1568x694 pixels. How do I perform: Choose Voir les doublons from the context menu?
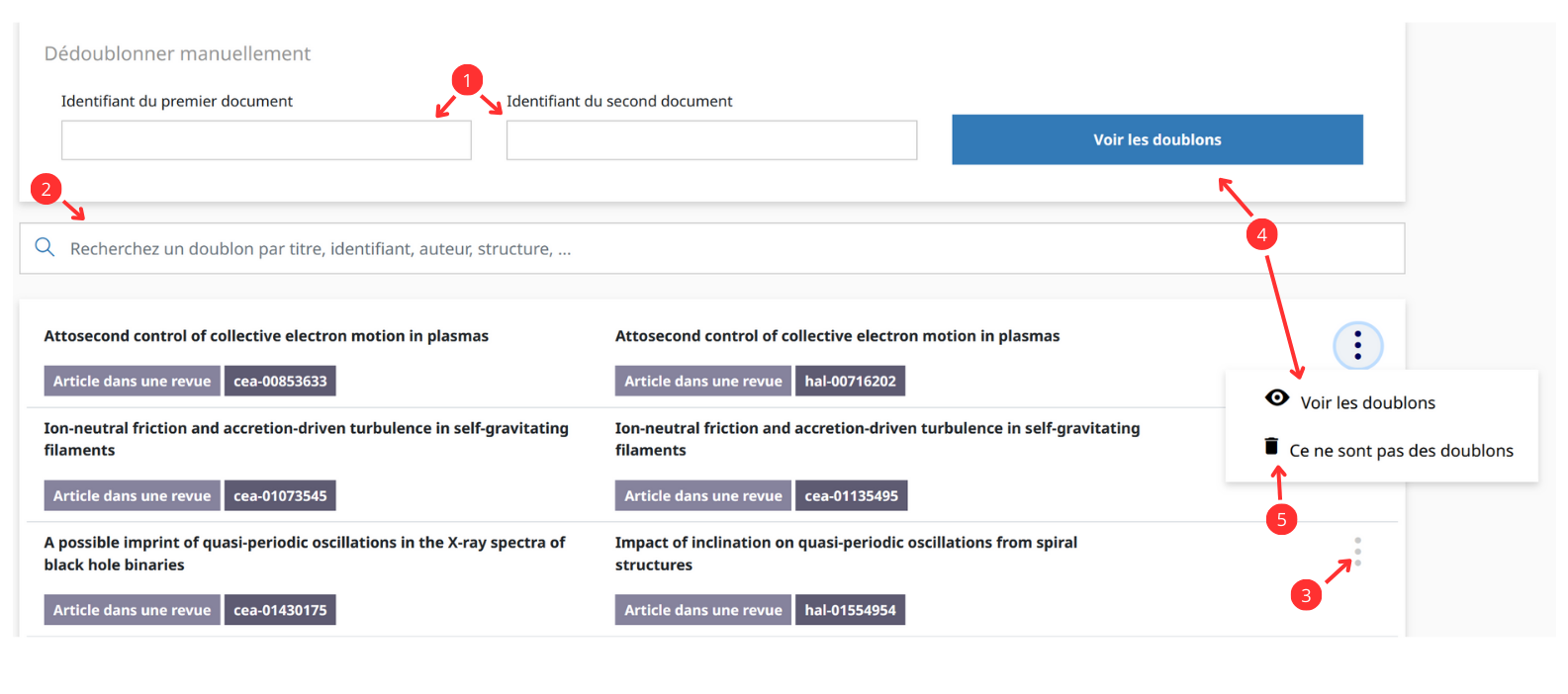[1368, 402]
